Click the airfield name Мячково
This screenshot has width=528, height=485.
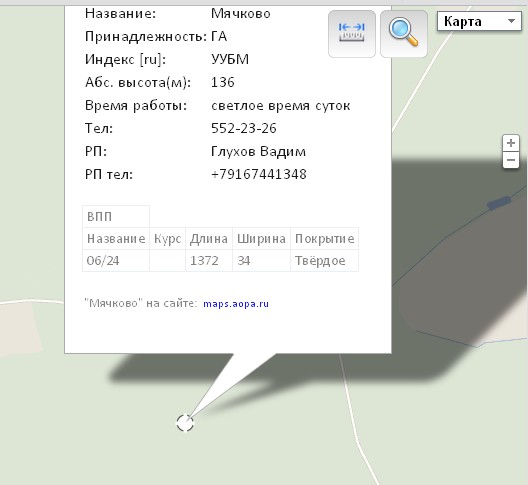pyautogui.click(x=241, y=13)
